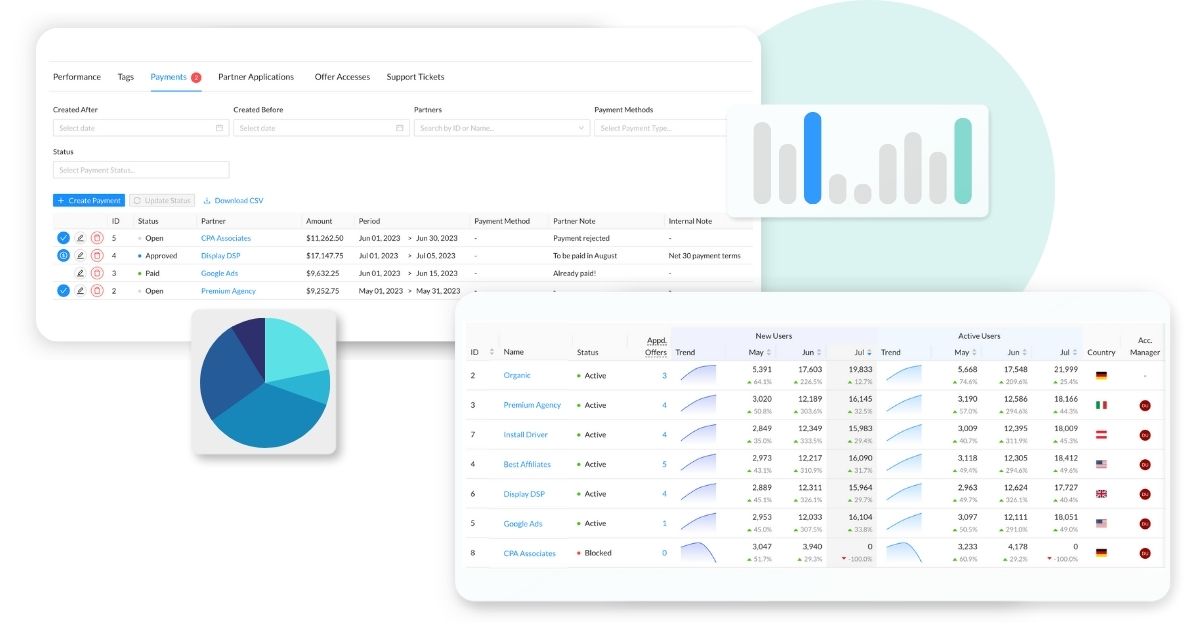
Task: Delete the Premium Agency payment with trash icon
Action: (x=97, y=291)
